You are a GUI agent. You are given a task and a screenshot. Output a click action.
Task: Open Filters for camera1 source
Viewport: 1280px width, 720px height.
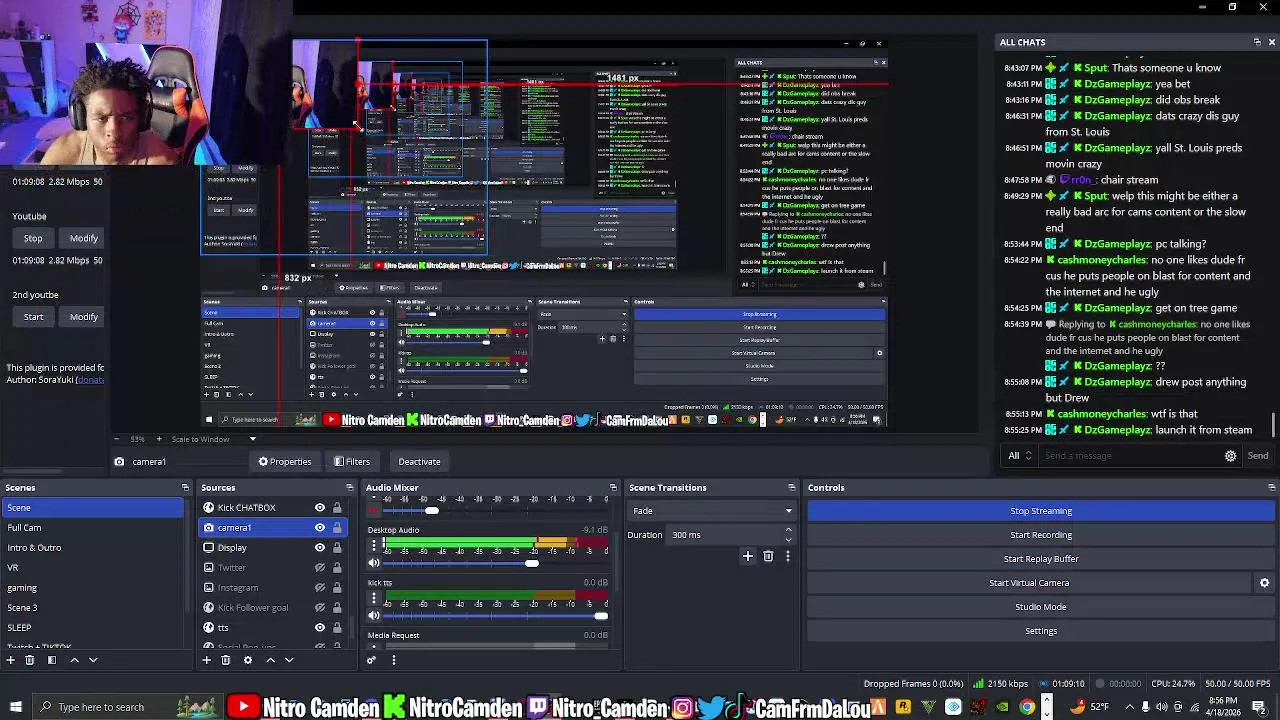352,462
